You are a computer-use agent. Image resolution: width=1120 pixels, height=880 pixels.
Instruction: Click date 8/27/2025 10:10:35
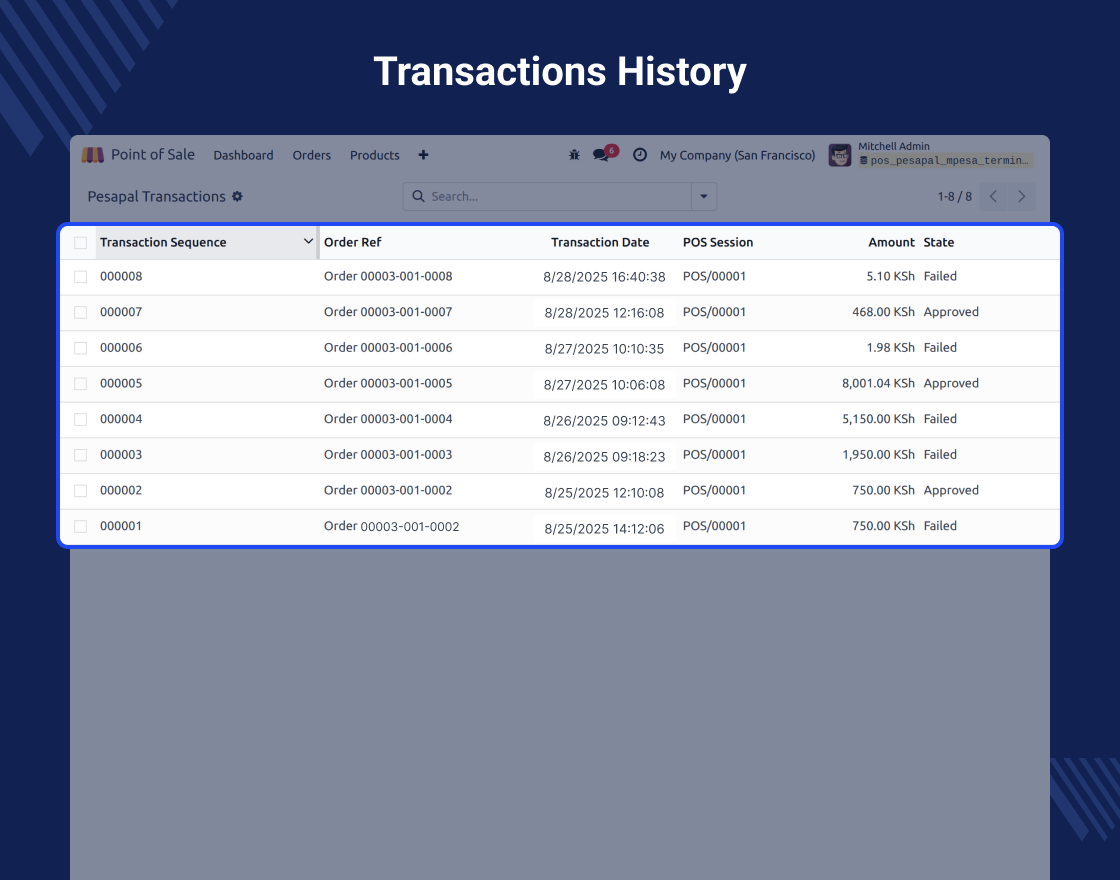pyautogui.click(x=604, y=349)
